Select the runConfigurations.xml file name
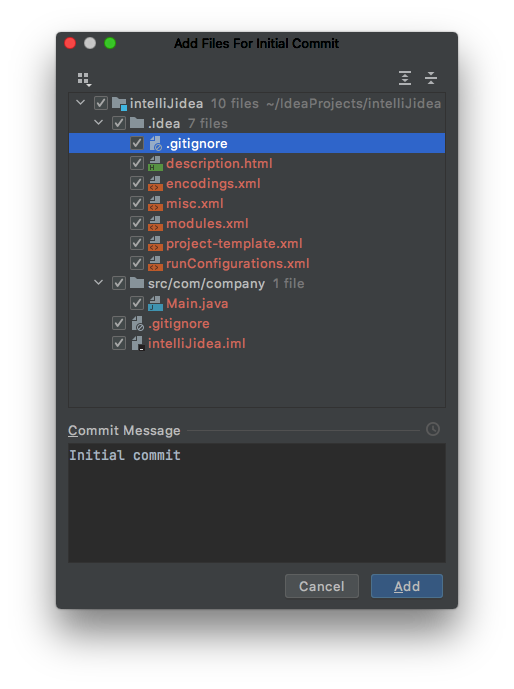The width and height of the screenshot is (514, 689). (238, 263)
